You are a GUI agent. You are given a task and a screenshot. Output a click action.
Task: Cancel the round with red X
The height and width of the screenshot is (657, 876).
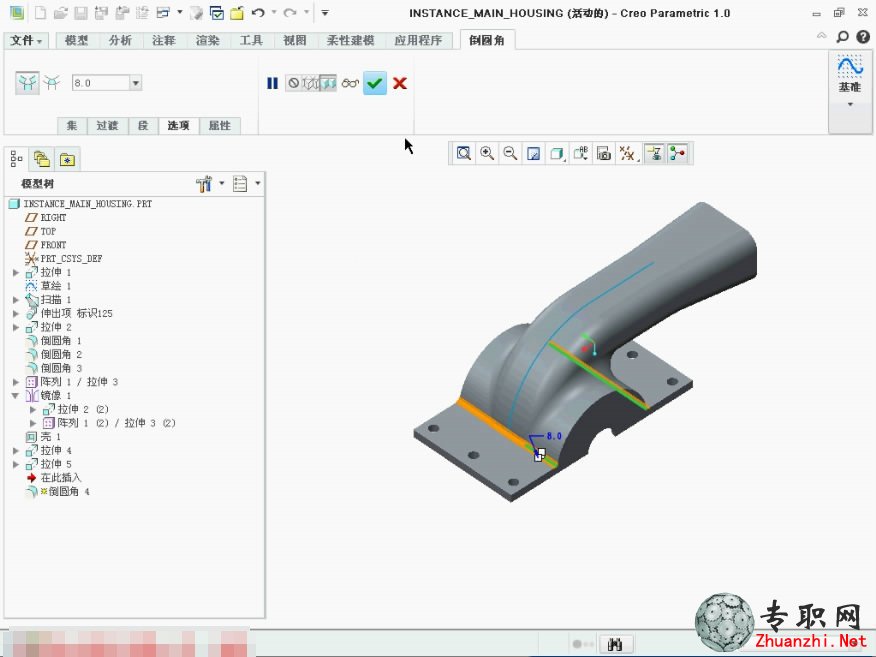pos(399,83)
